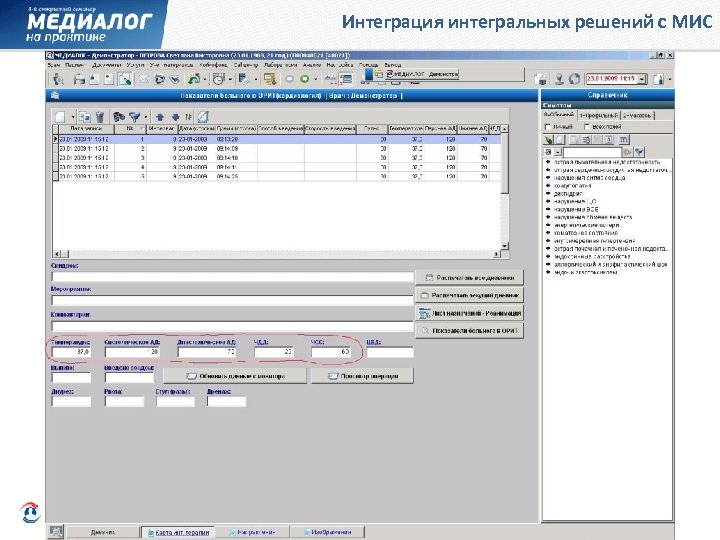The width and height of the screenshot is (720, 540).
Task: Click the trash bin delete icon
Action: pyautogui.click(x=100, y=117)
